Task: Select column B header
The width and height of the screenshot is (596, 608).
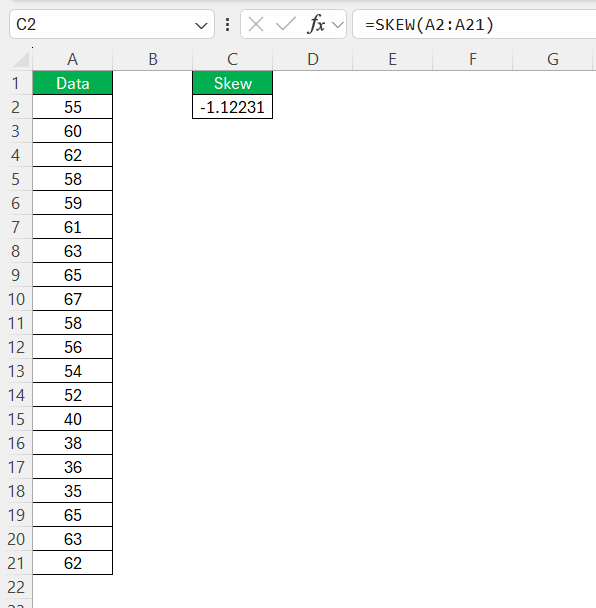Action: tap(153, 59)
